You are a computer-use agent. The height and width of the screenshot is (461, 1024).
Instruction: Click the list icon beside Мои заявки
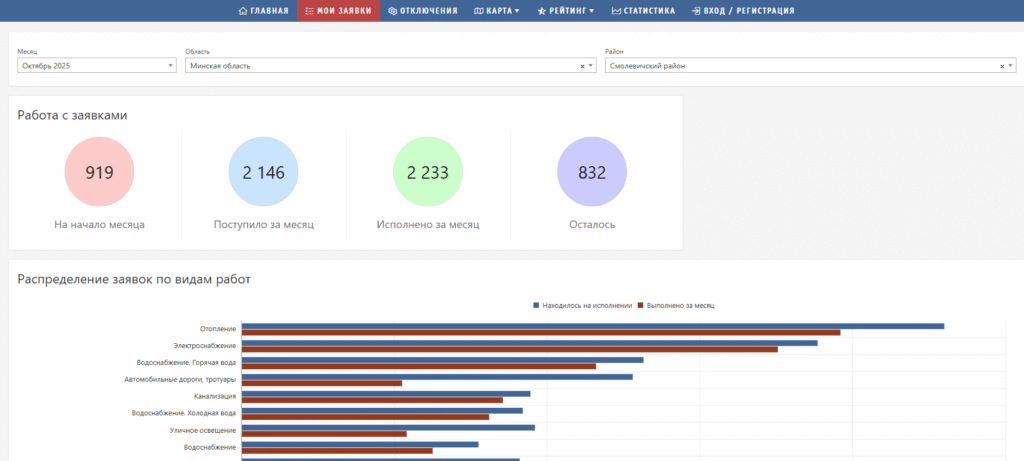click(308, 11)
